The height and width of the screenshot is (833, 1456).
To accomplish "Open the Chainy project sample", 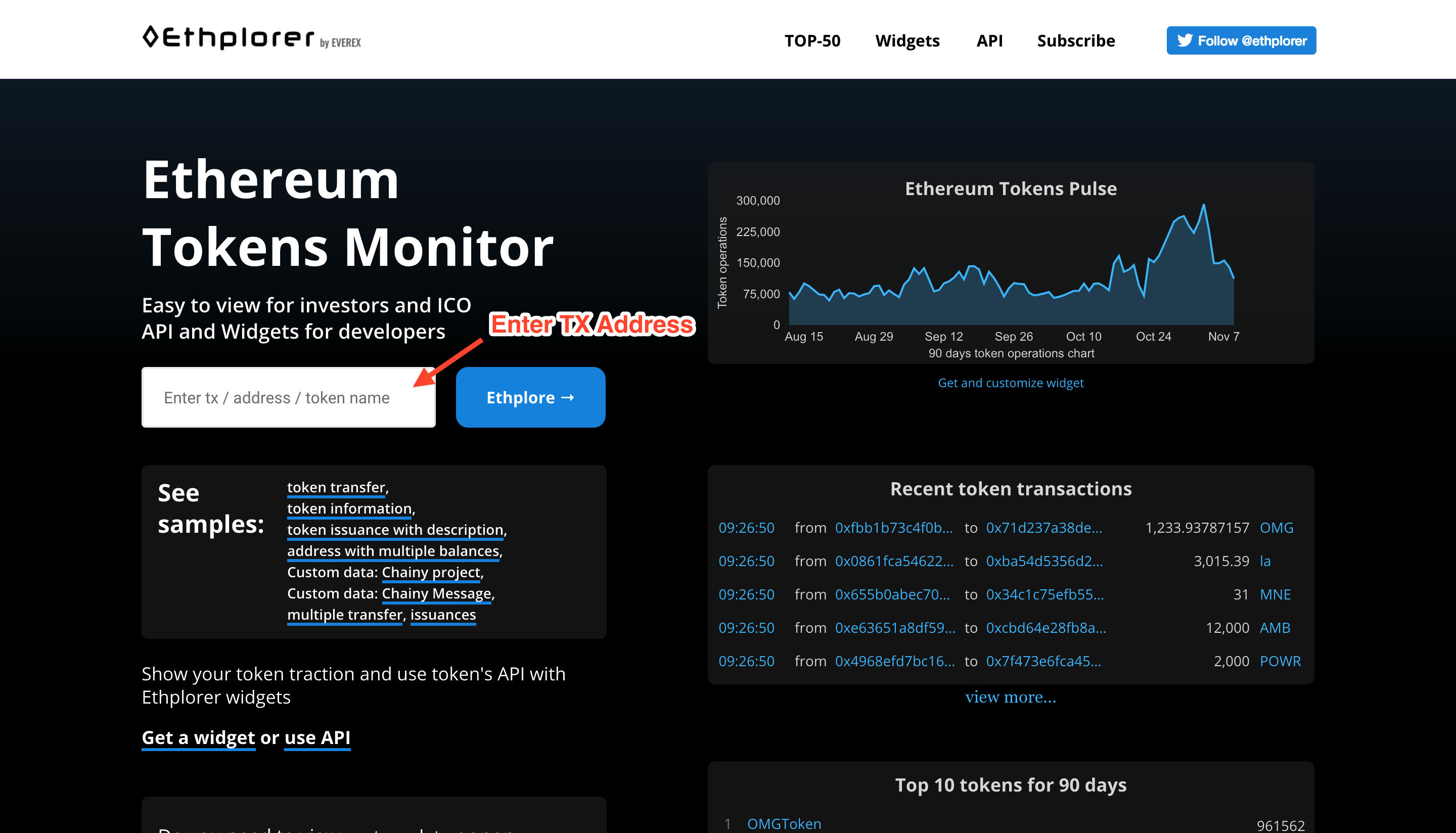I will (431, 572).
